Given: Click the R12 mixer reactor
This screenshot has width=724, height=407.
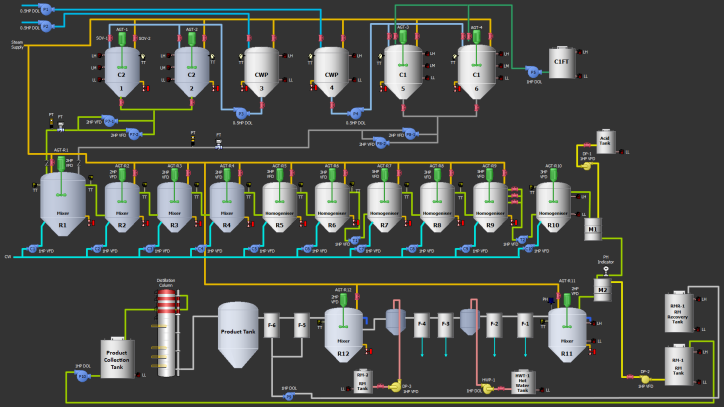Looking at the screenshot, I should pyautogui.click(x=343, y=335).
